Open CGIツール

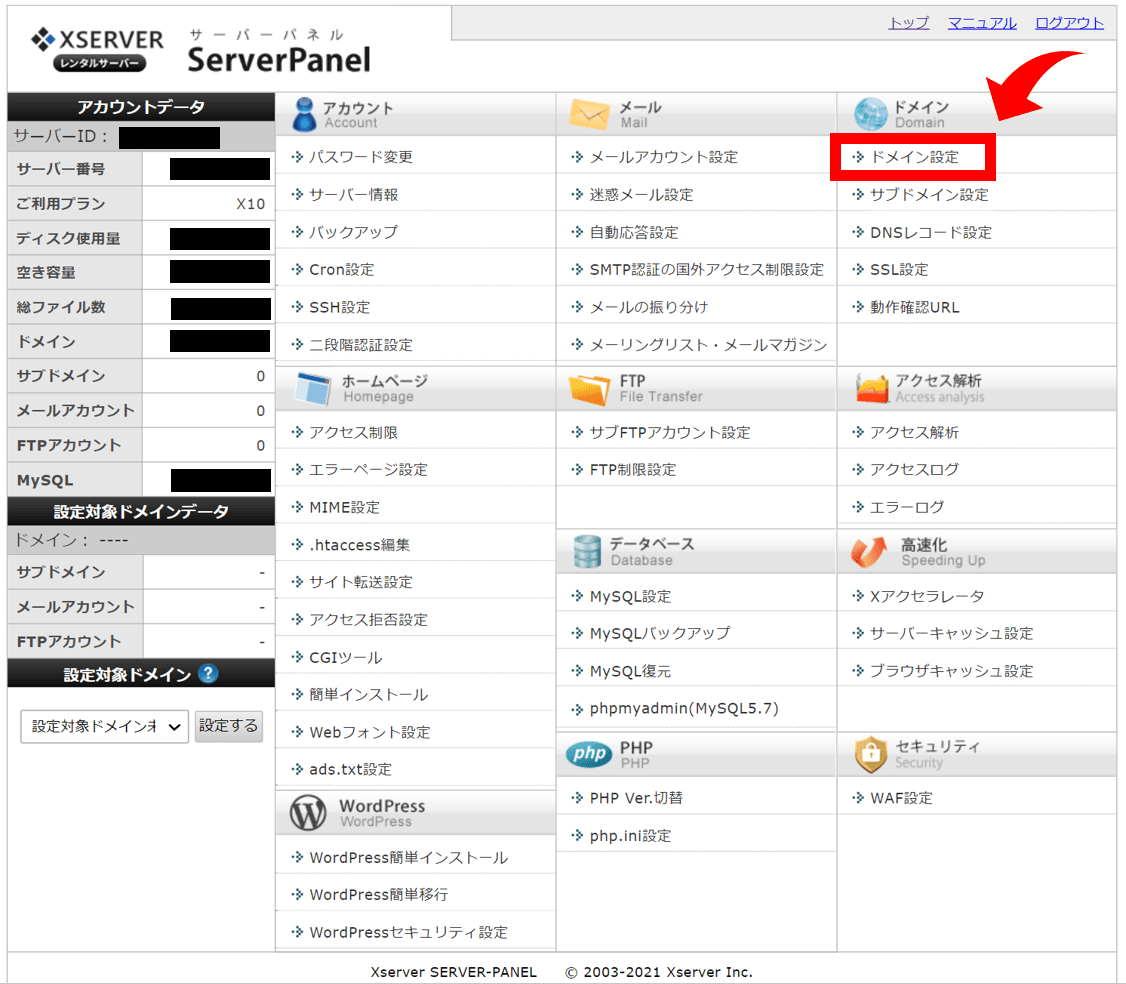pos(345,657)
